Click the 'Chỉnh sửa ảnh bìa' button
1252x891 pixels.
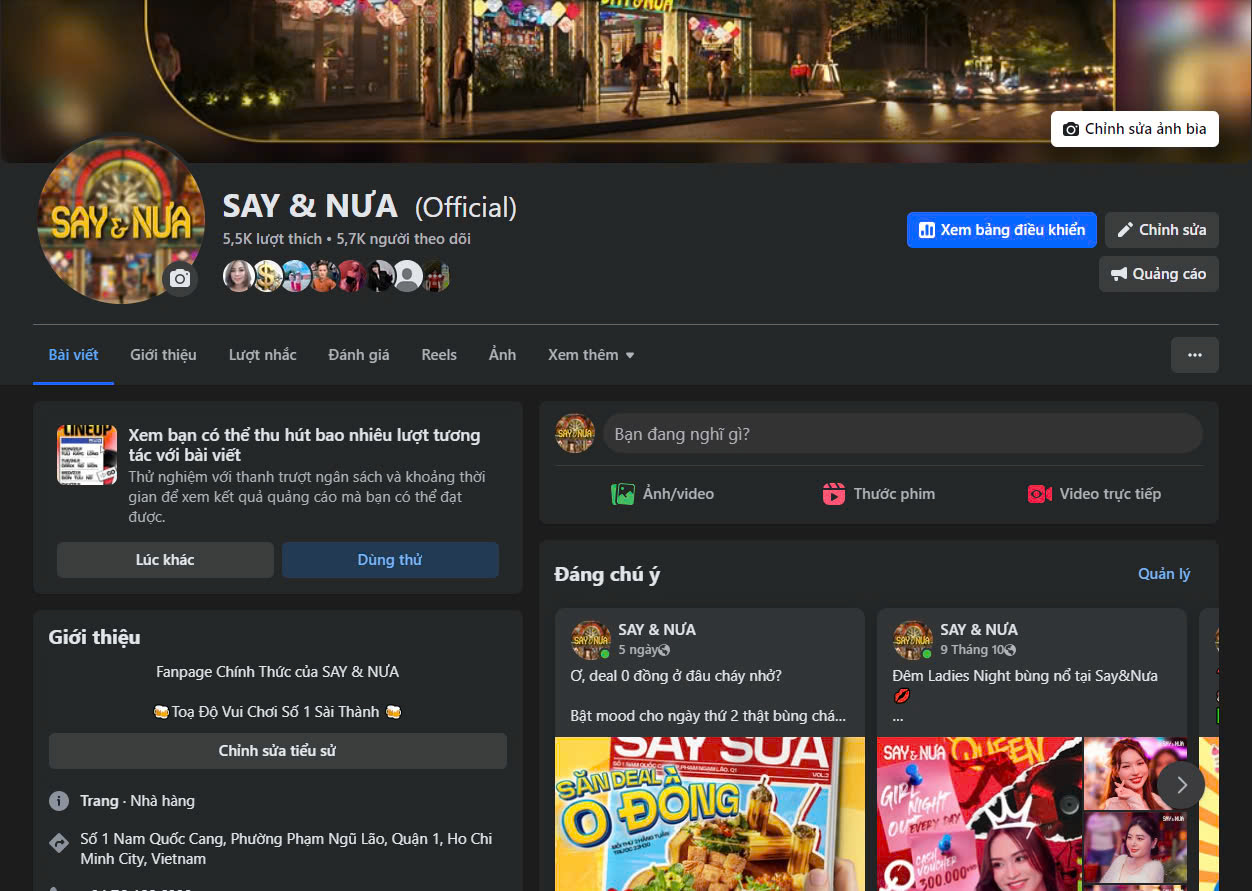[x=1135, y=129]
